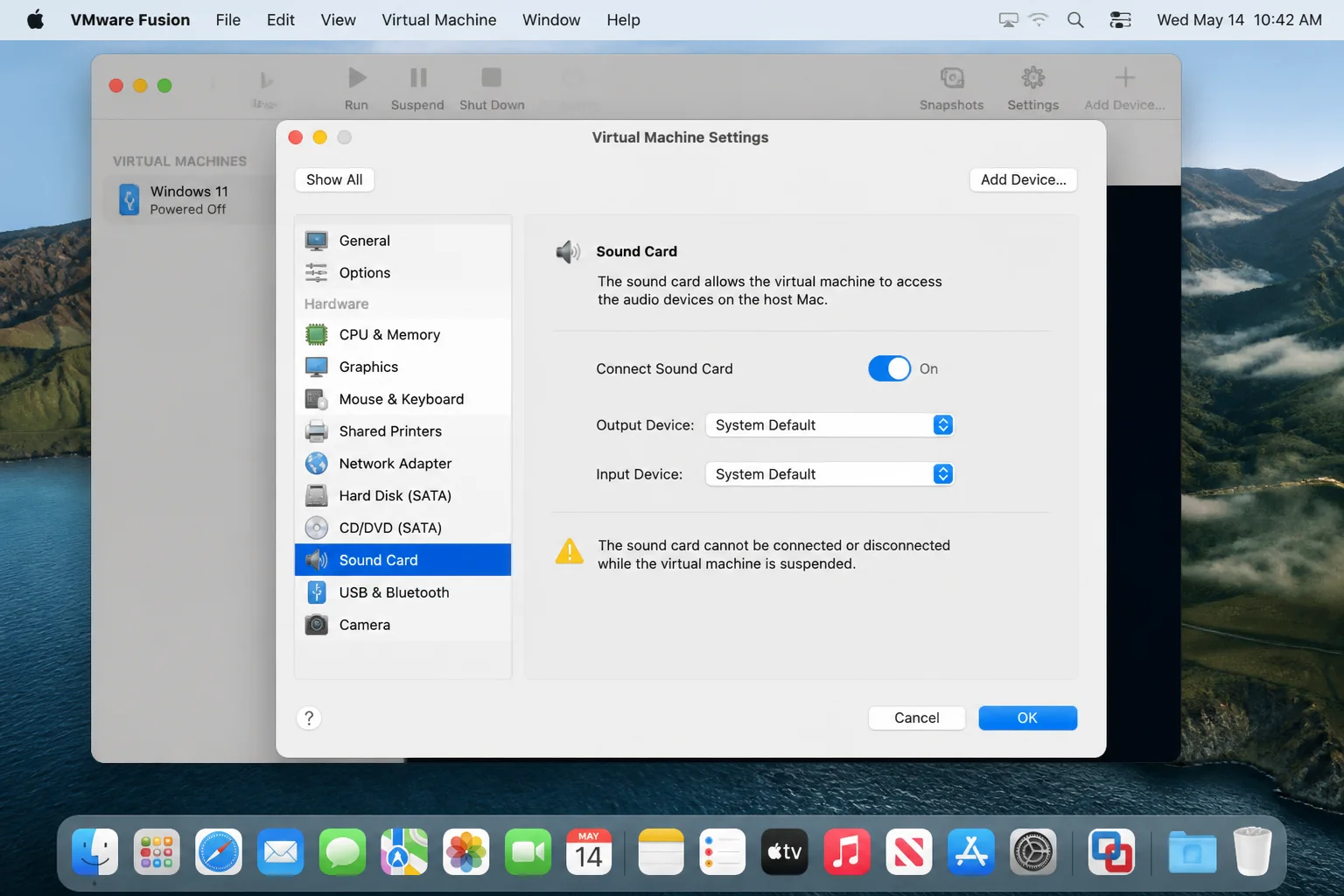Open Mail from the Dock
Image resolution: width=1344 pixels, height=896 pixels.
point(280,851)
